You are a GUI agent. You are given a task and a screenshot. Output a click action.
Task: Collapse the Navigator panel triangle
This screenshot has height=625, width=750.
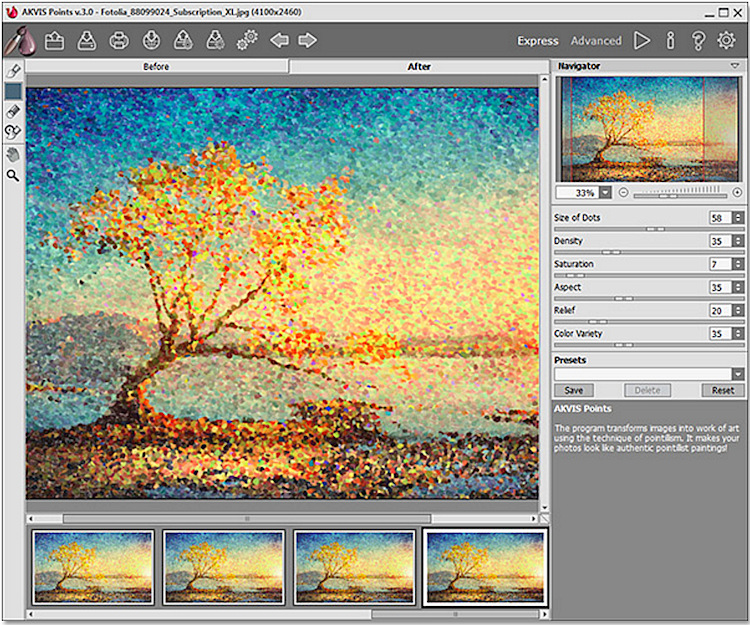[735, 66]
